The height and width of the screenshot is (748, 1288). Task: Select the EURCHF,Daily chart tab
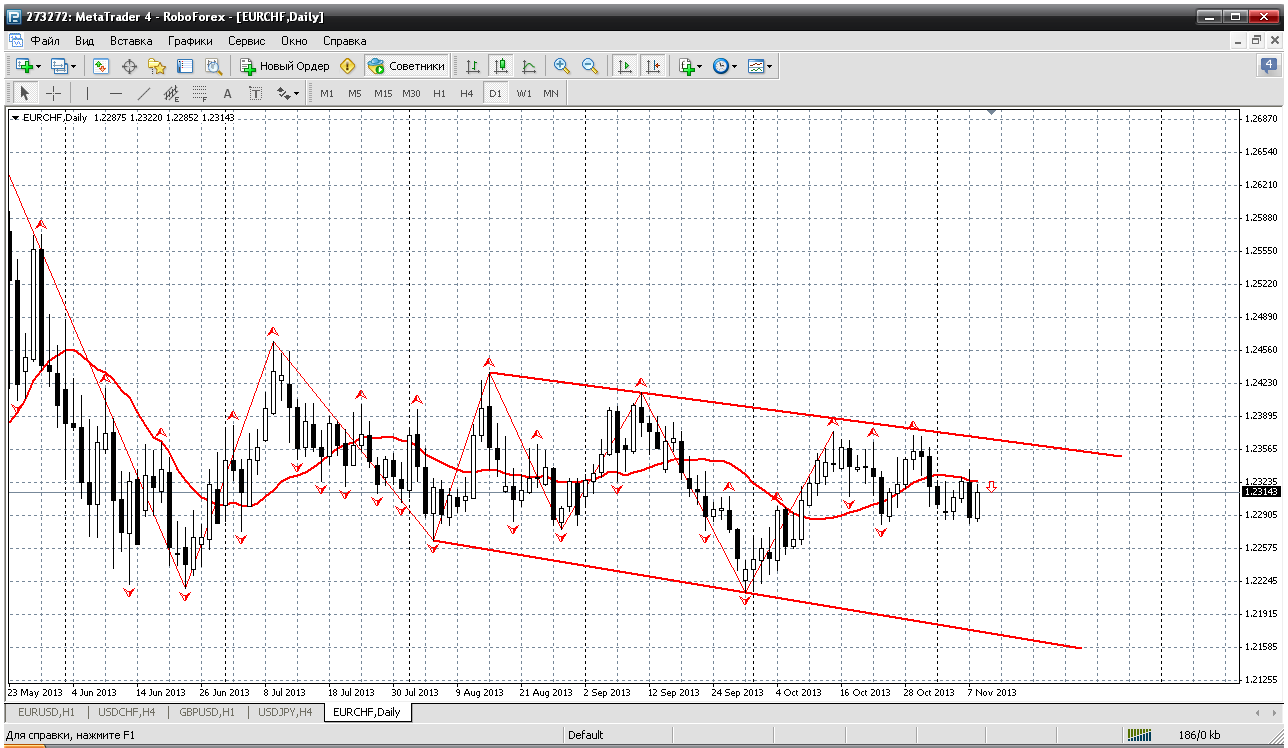(367, 712)
